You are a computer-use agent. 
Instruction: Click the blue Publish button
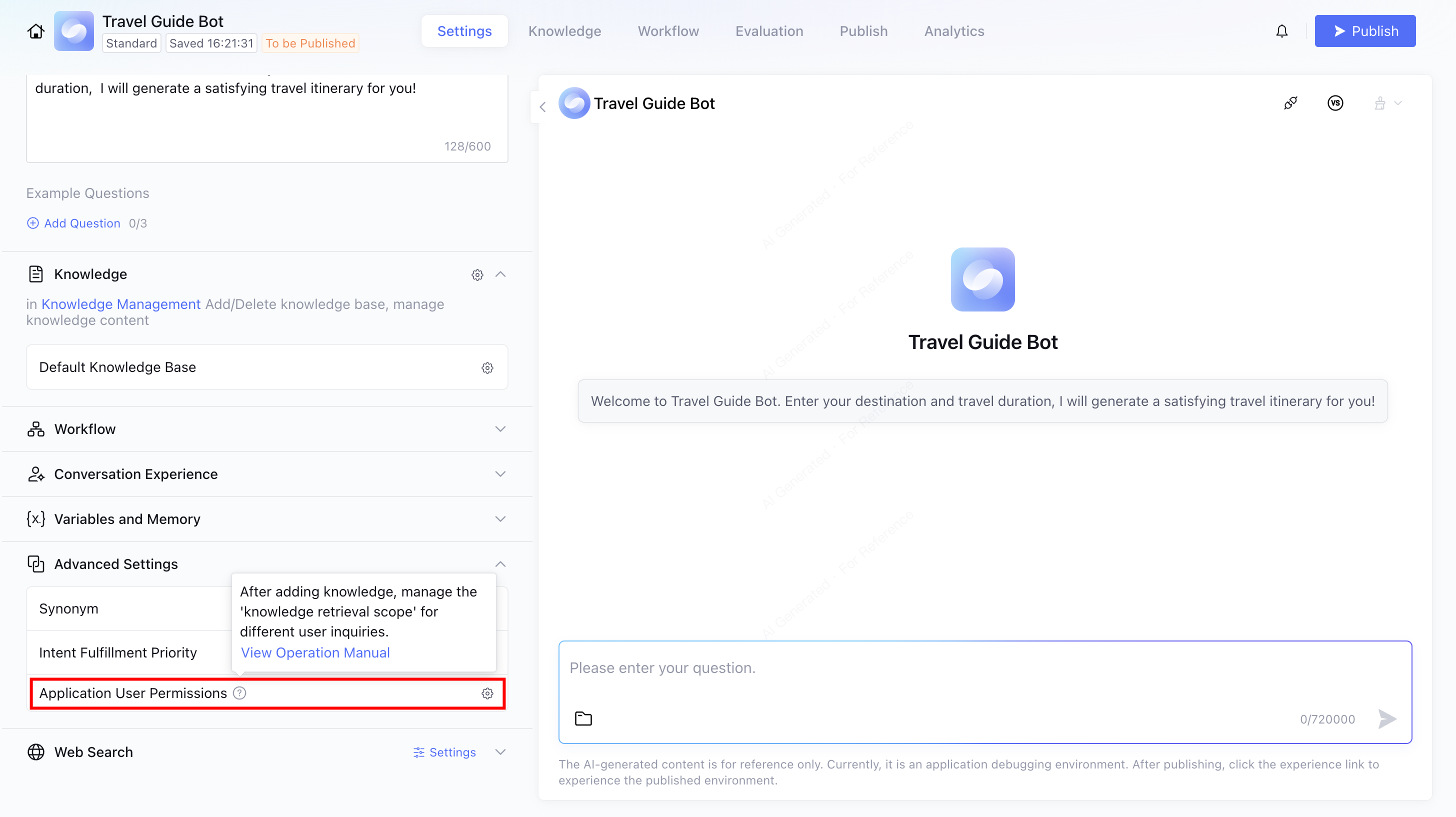point(1364,31)
